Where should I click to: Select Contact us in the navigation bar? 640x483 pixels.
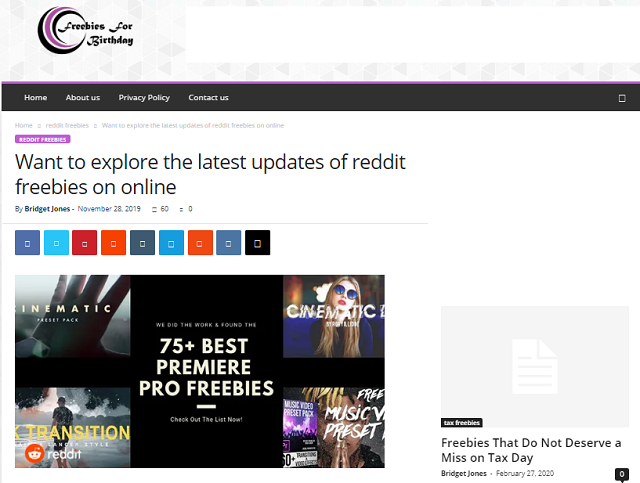coord(208,98)
